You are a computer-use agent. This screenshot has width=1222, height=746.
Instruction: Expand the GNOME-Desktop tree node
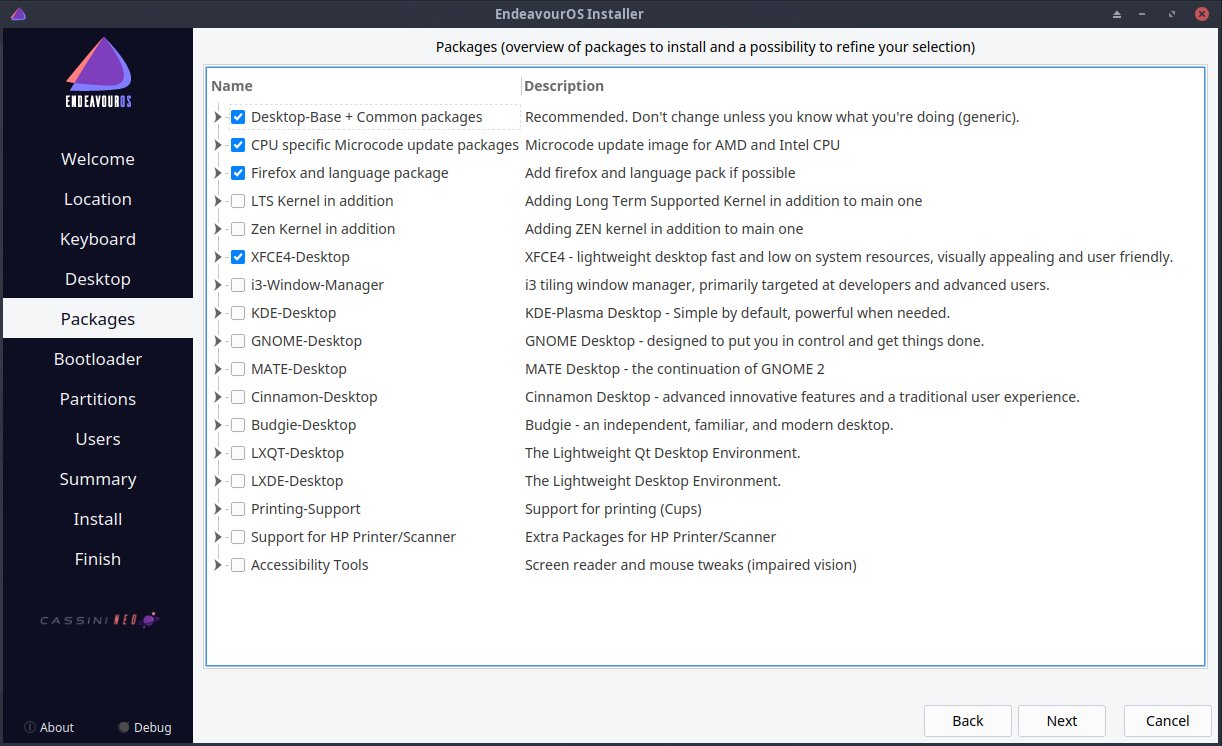coord(218,341)
